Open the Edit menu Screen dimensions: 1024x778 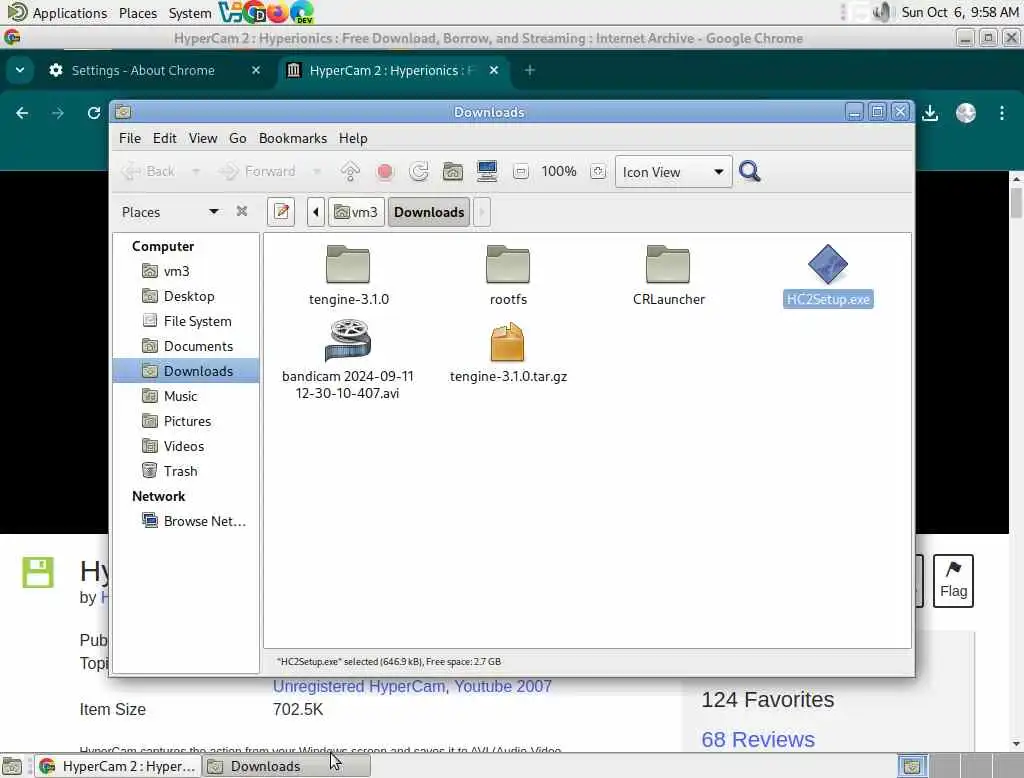(165, 138)
